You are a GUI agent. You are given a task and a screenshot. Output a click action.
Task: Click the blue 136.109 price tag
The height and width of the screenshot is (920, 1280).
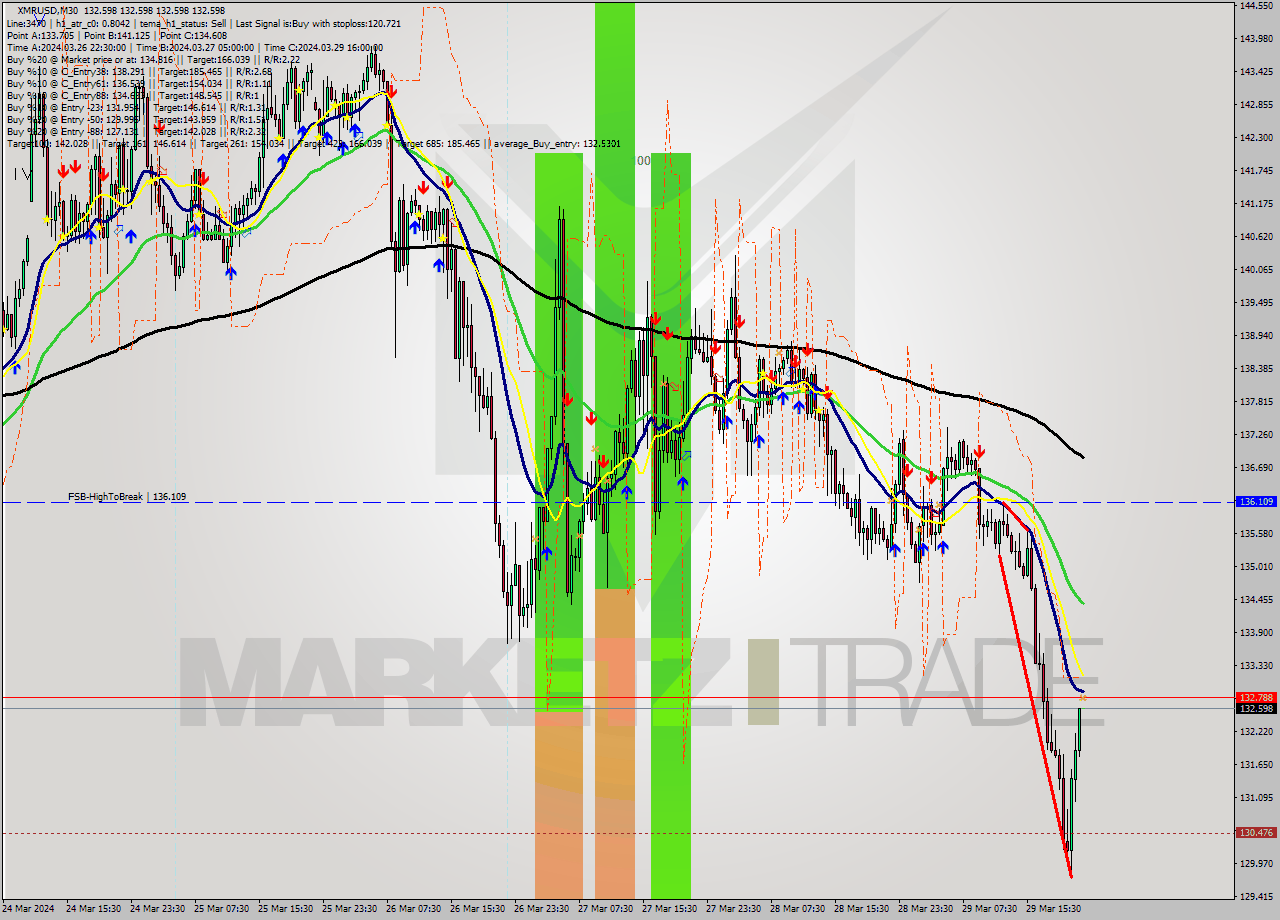click(1256, 502)
